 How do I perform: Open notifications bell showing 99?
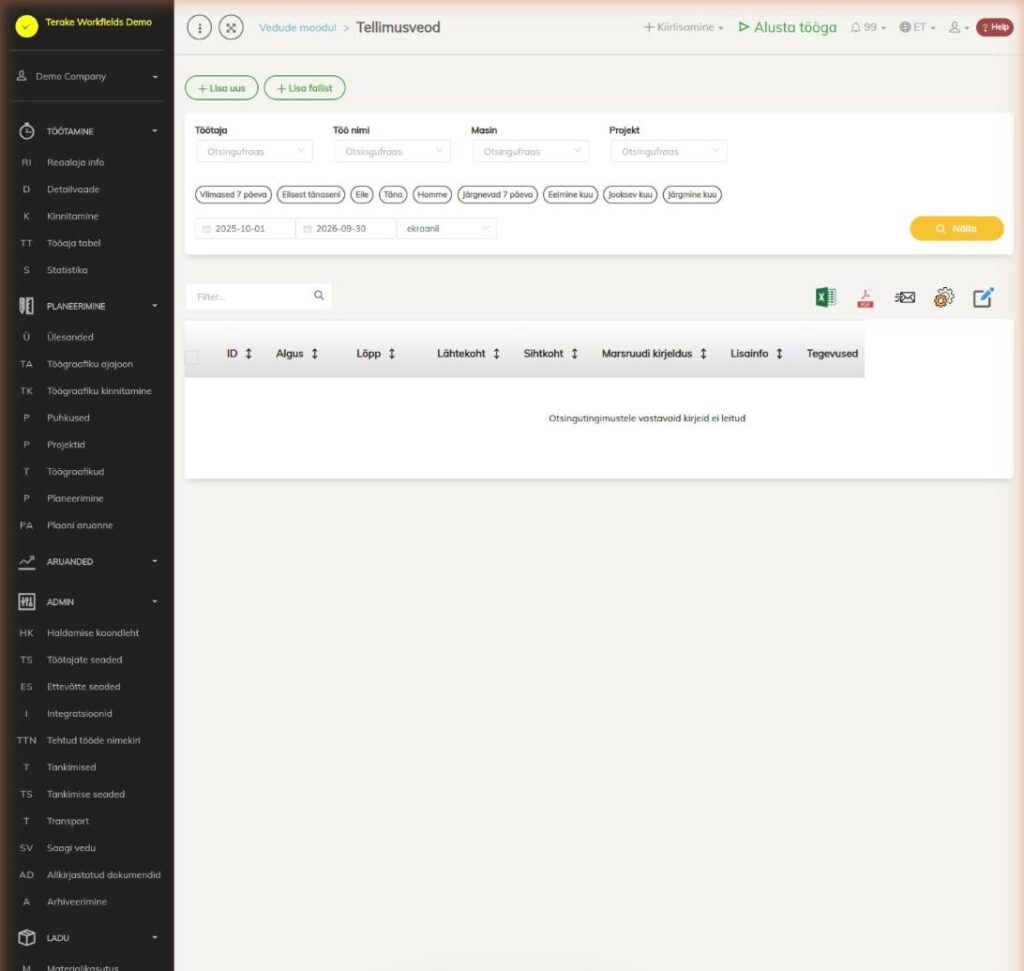click(868, 27)
